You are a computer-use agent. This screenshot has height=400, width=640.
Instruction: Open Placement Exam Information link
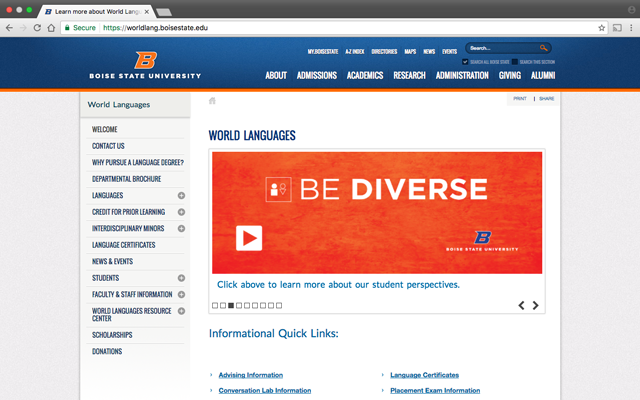[435, 391]
